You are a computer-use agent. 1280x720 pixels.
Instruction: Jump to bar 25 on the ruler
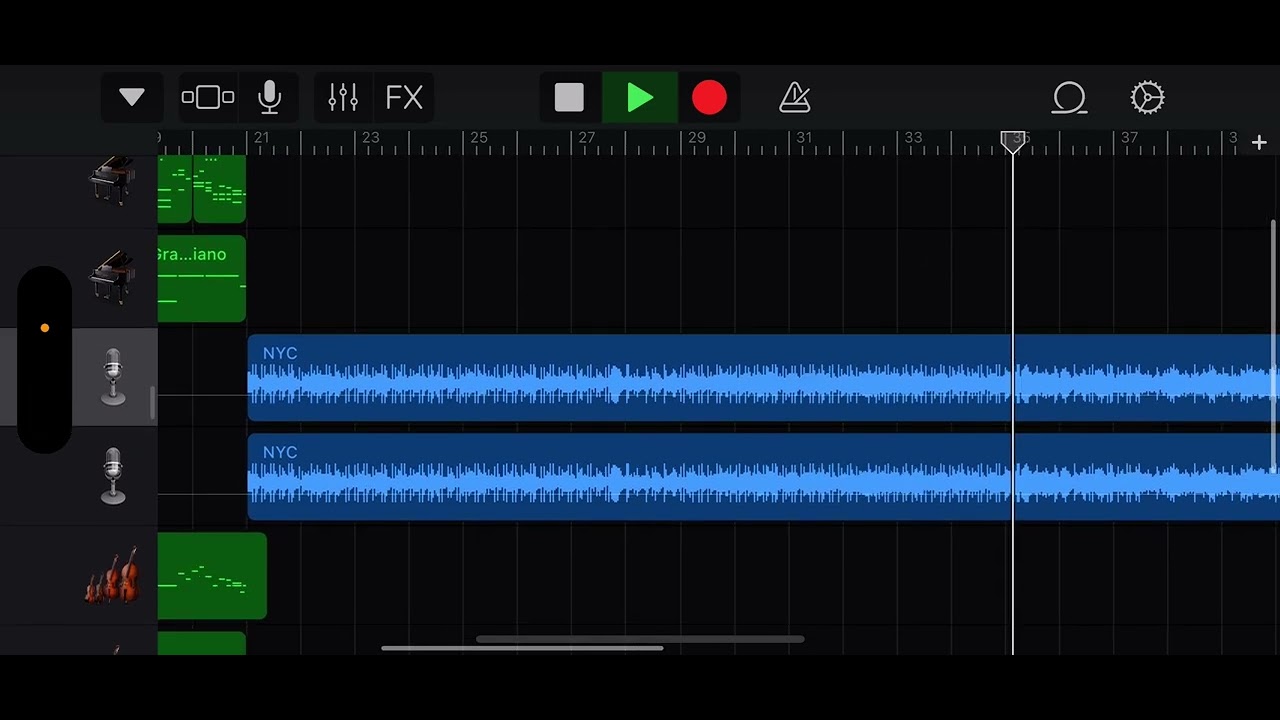coord(479,138)
